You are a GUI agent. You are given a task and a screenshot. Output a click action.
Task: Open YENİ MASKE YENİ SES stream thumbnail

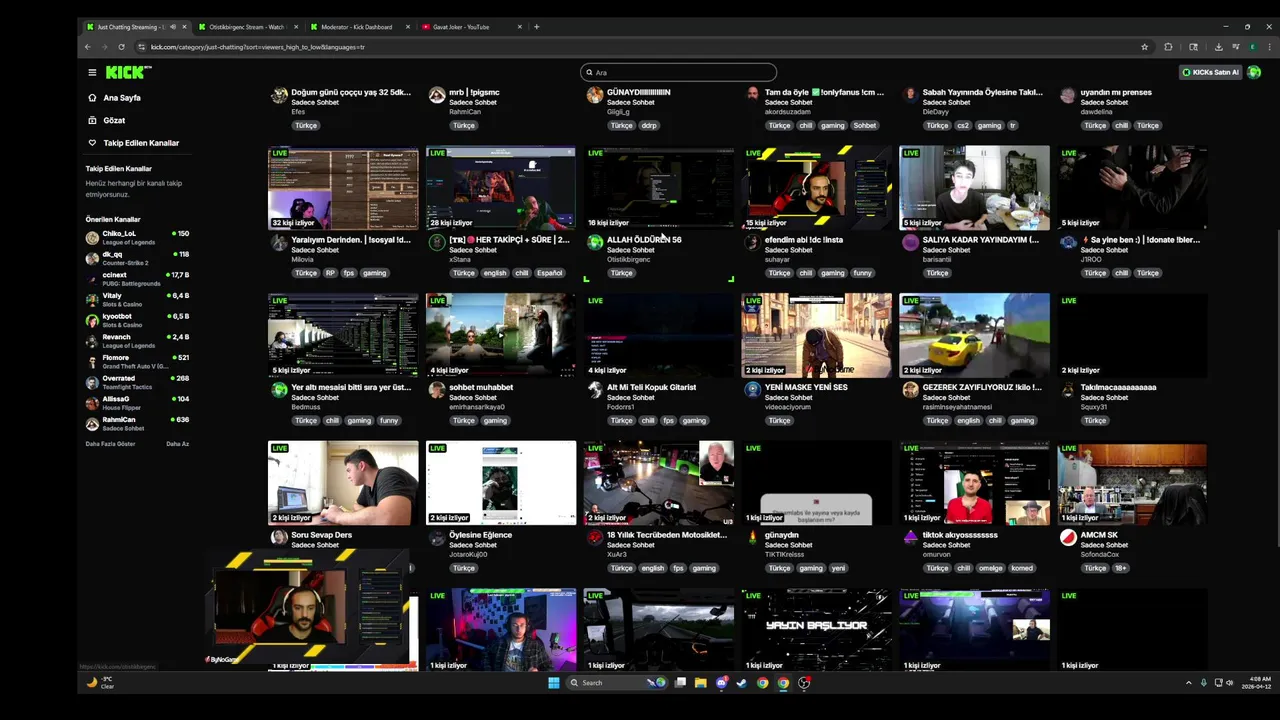point(817,335)
